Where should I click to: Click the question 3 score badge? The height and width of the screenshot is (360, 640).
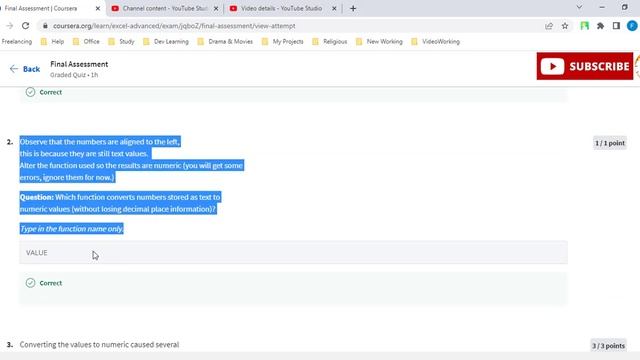(x=608, y=345)
